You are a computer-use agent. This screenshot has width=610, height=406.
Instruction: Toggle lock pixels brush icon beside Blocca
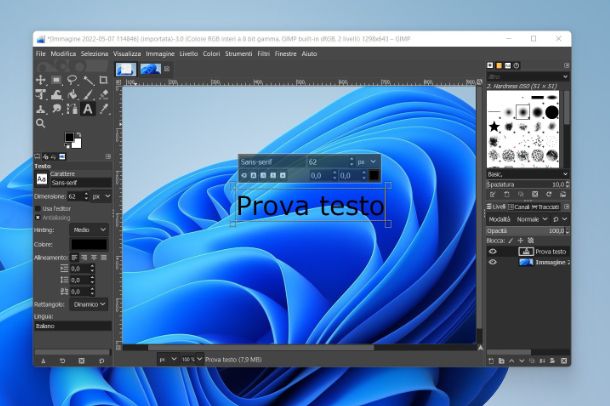click(x=510, y=241)
